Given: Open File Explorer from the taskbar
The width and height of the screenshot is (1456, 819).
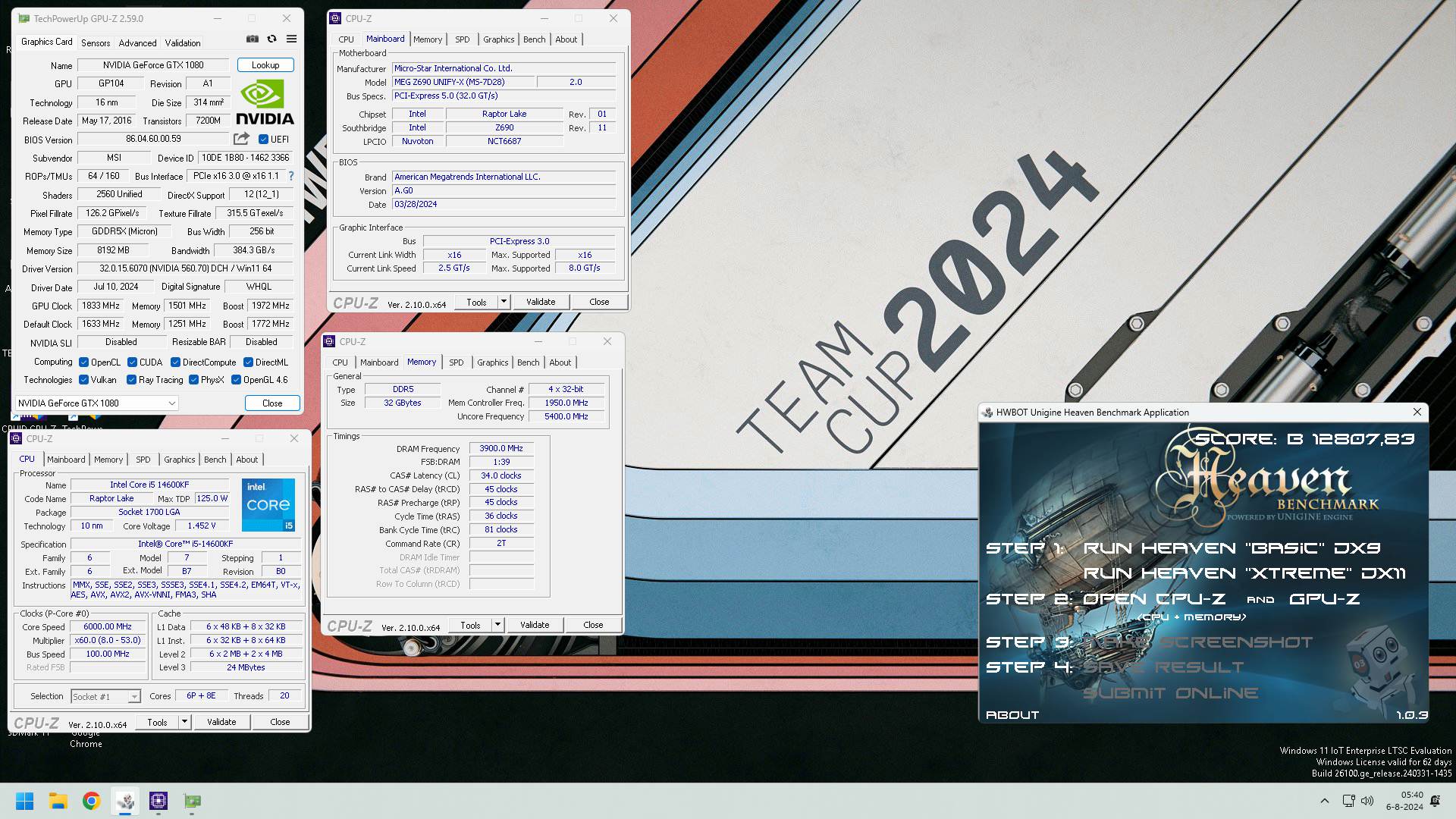Looking at the screenshot, I should 58,801.
